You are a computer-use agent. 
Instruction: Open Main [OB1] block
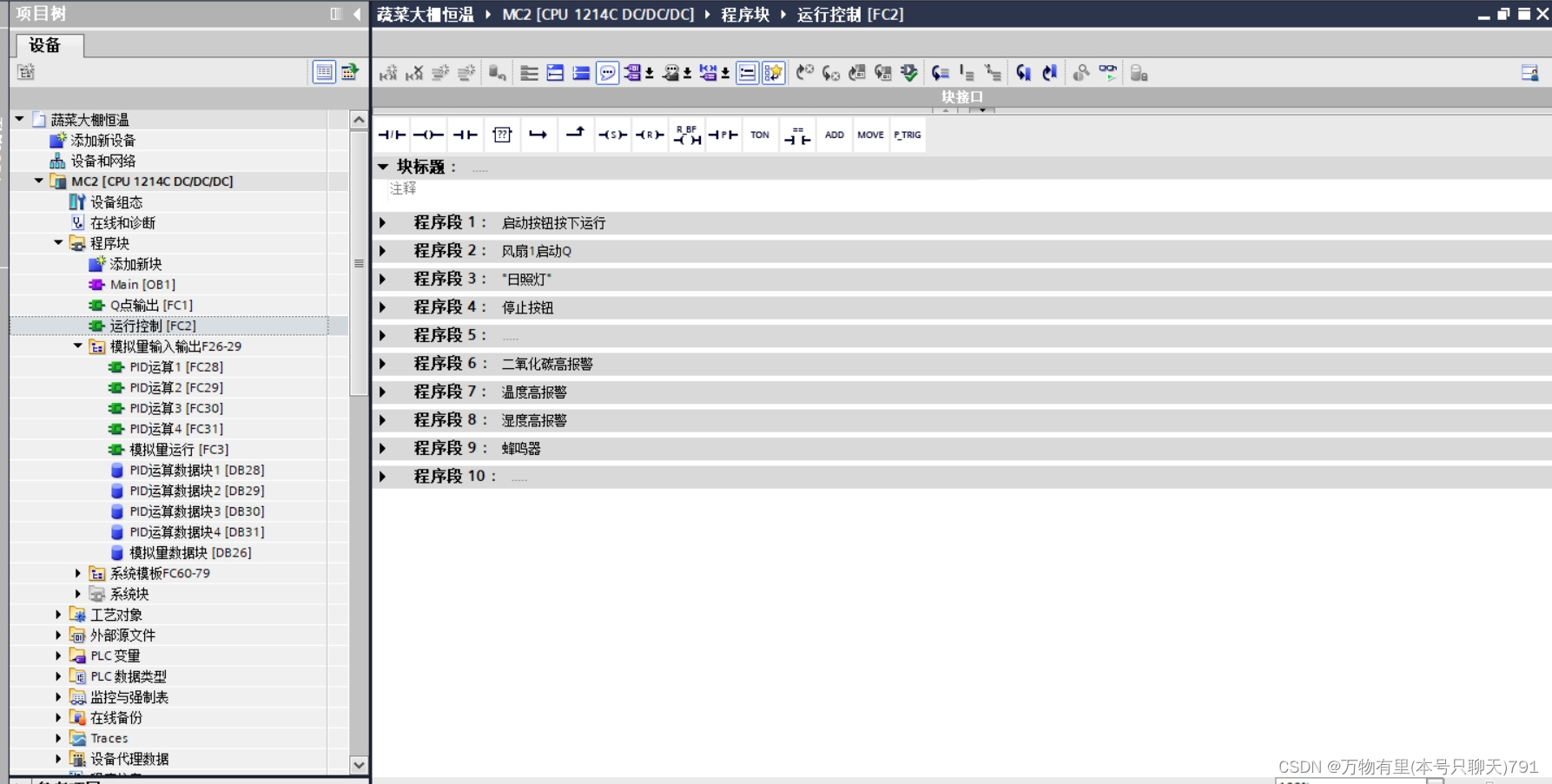(142, 285)
